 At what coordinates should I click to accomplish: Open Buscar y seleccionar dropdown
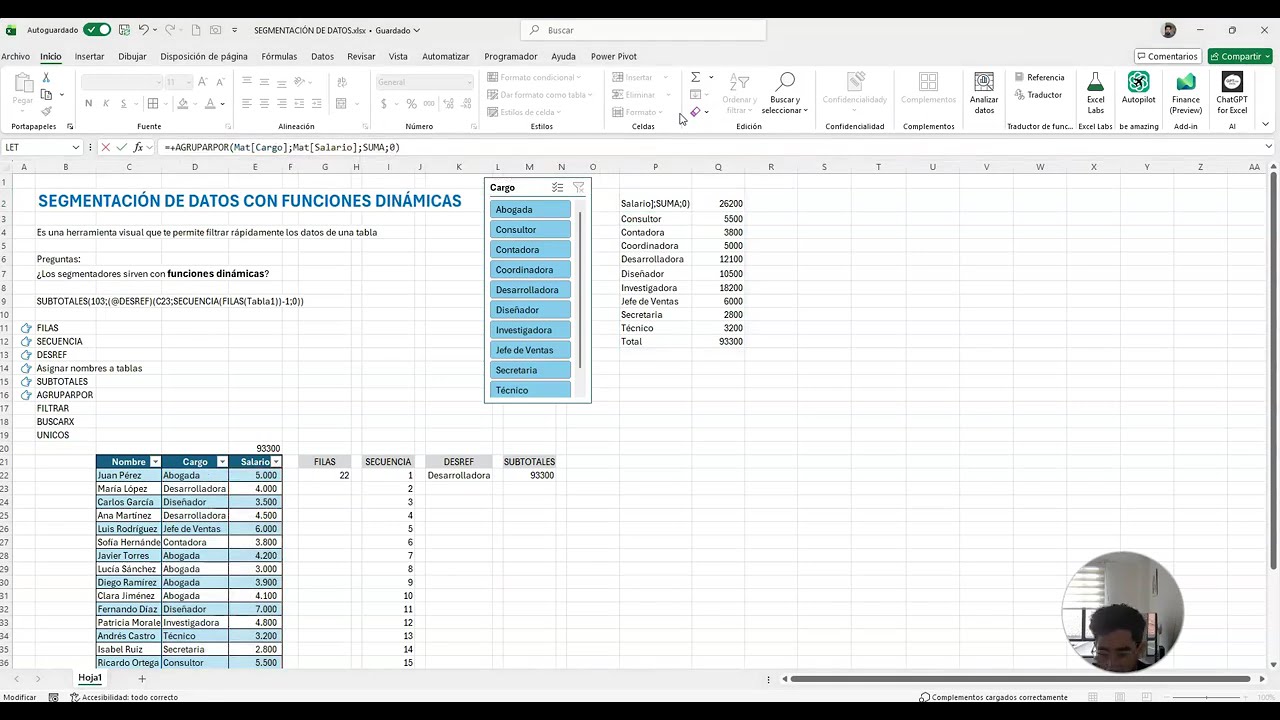[x=785, y=92]
